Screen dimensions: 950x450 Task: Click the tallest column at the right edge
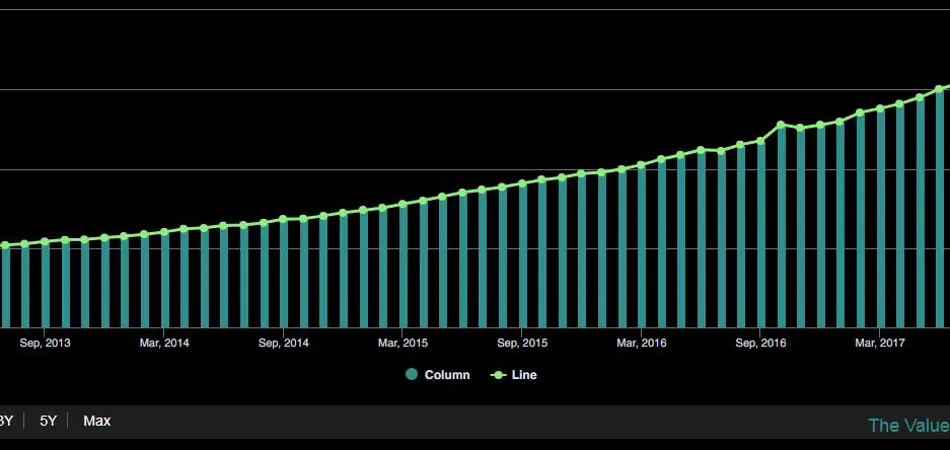pyautogui.click(x=940, y=210)
